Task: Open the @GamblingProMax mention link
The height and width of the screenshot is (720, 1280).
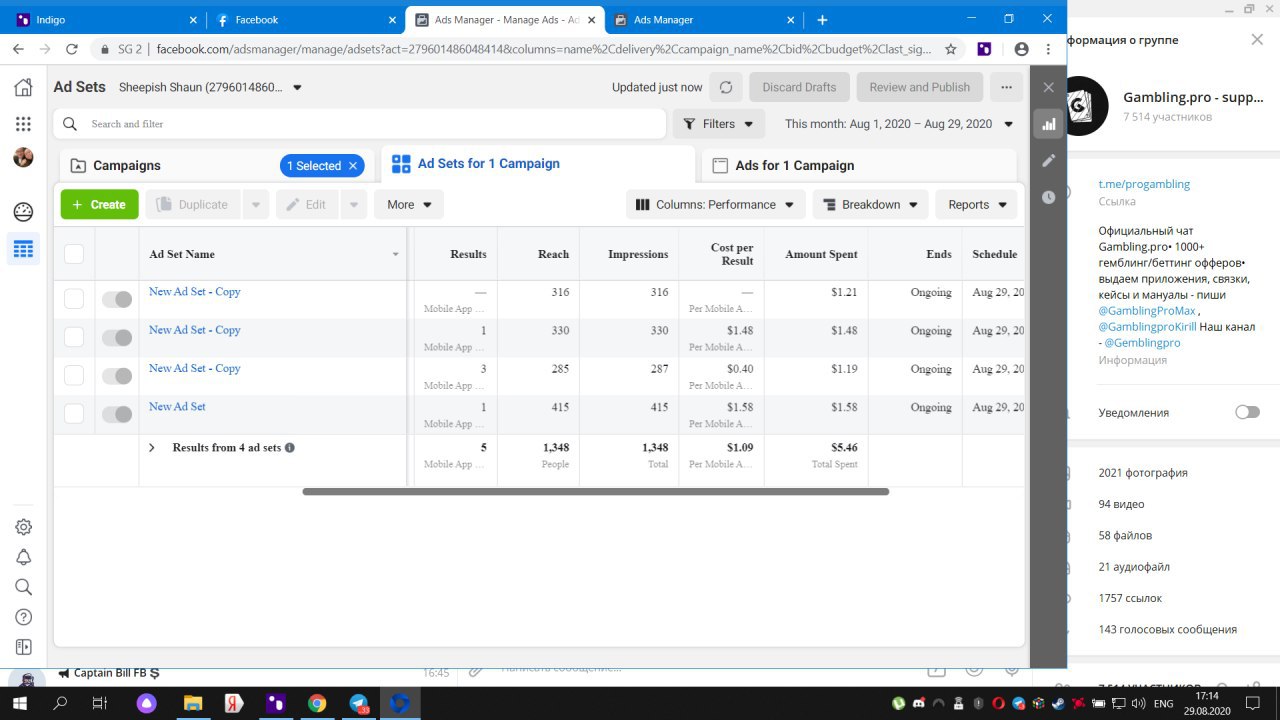Action: (x=1147, y=311)
